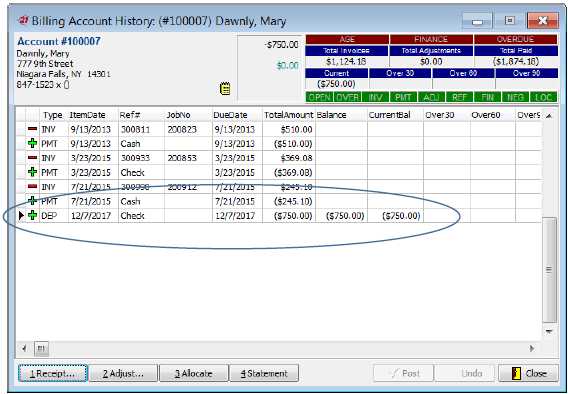
Task: Click the OVERDUE button
Action: 515,39
